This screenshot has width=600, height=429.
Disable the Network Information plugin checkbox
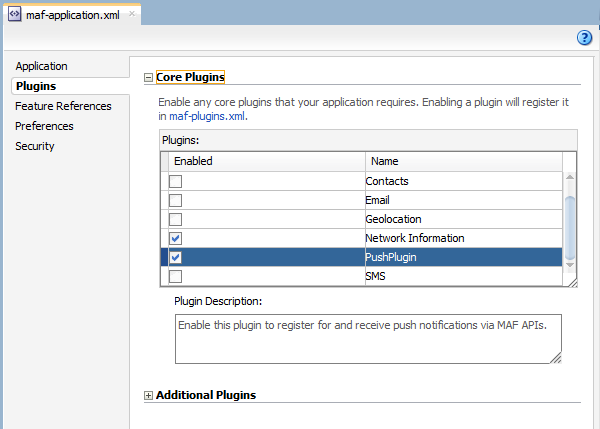click(x=176, y=238)
